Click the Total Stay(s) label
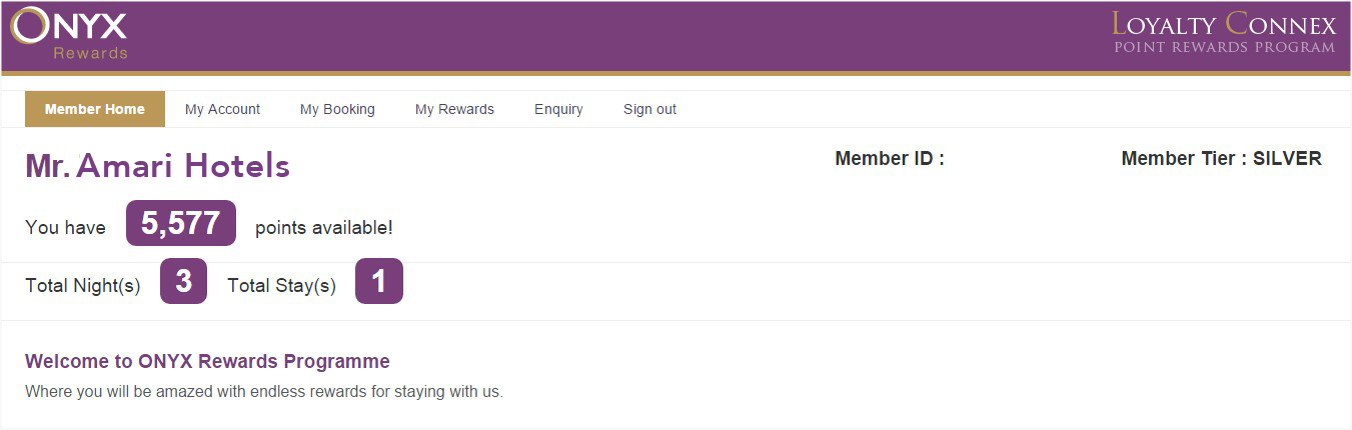This screenshot has width=1352, height=430. point(281,286)
